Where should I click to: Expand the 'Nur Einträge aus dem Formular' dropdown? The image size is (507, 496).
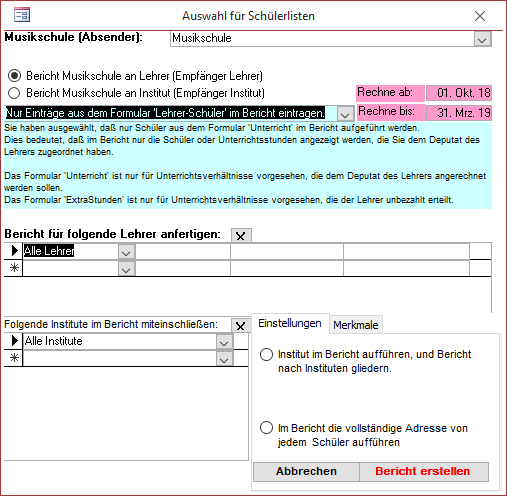(345, 114)
